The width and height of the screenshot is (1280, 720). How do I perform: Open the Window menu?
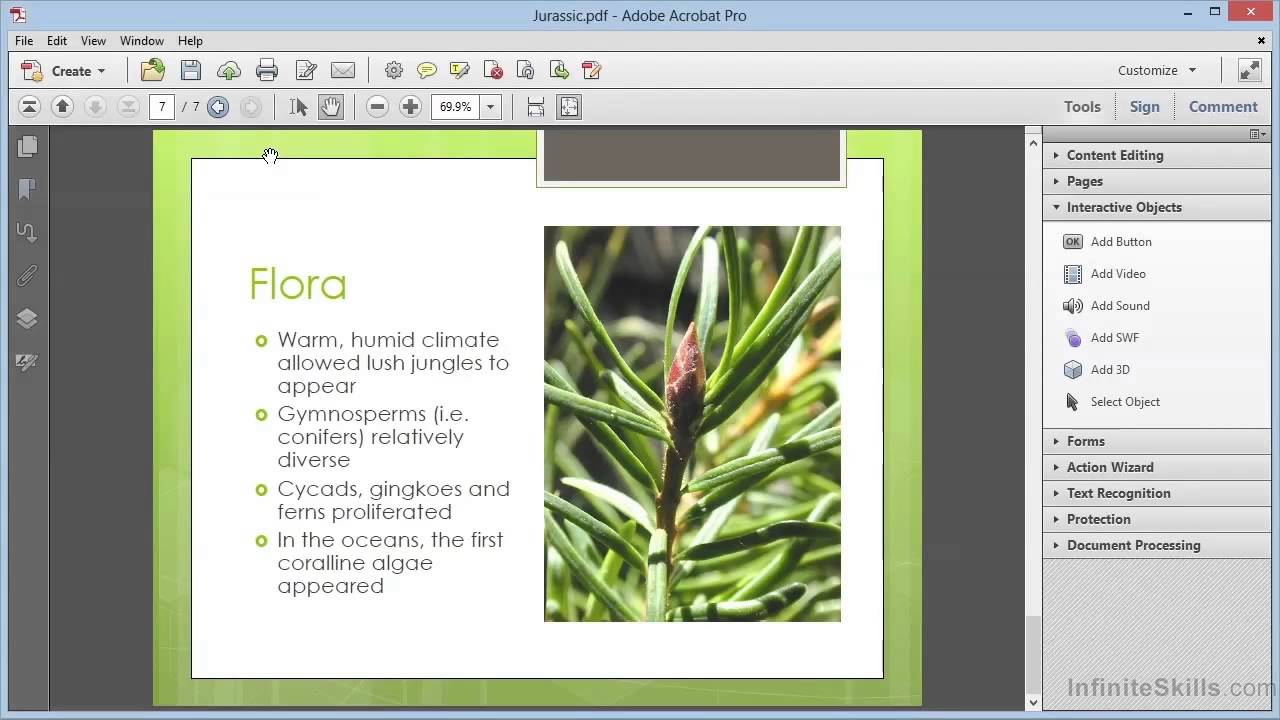(x=142, y=41)
